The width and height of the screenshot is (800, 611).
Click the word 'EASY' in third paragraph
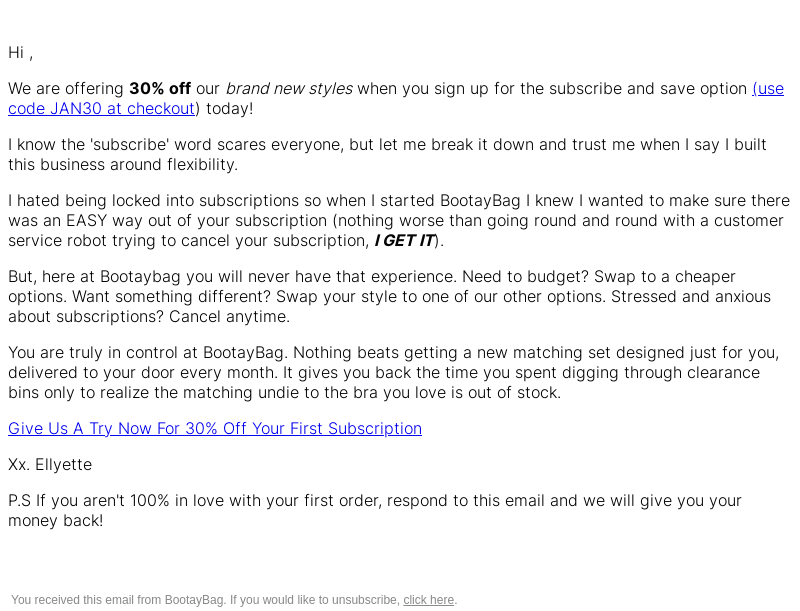pyautogui.click(x=87, y=221)
